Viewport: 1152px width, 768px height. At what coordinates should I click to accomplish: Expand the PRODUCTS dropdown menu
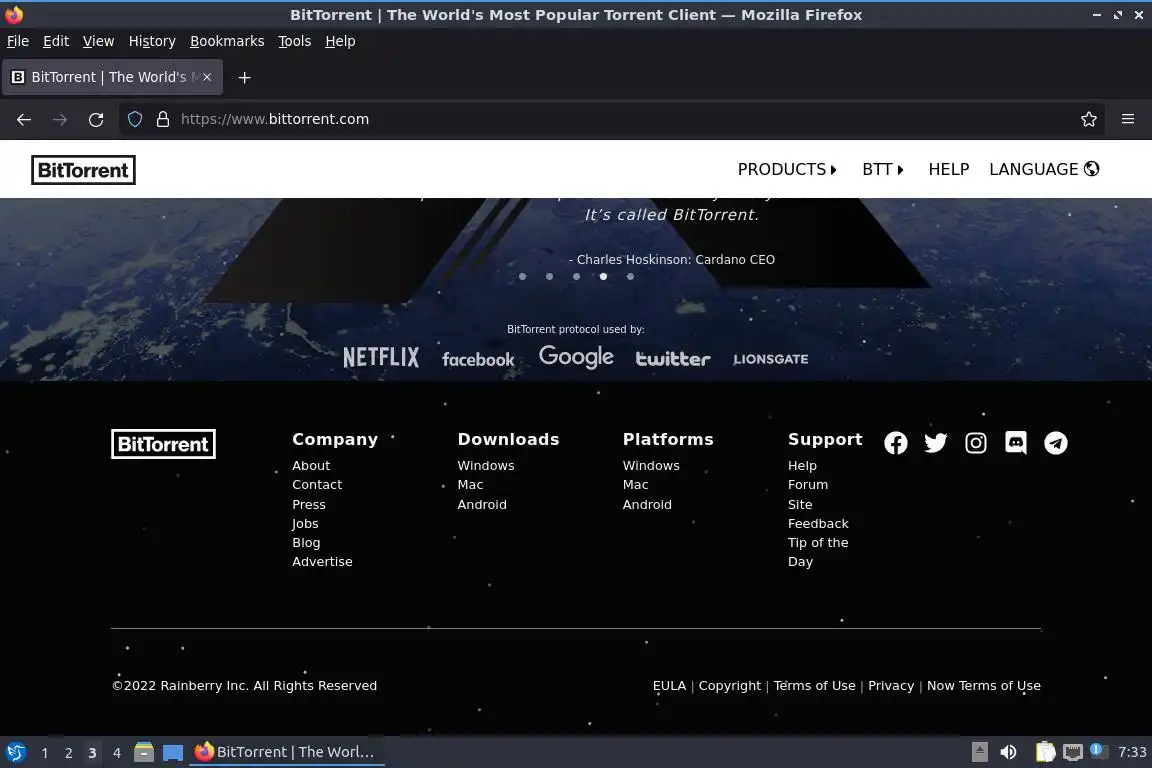pyautogui.click(x=787, y=169)
